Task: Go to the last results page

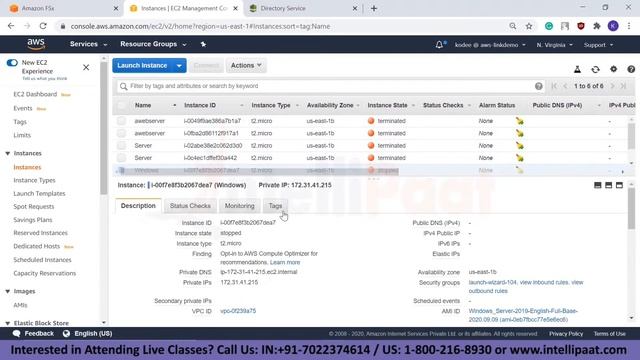Action: point(624,86)
